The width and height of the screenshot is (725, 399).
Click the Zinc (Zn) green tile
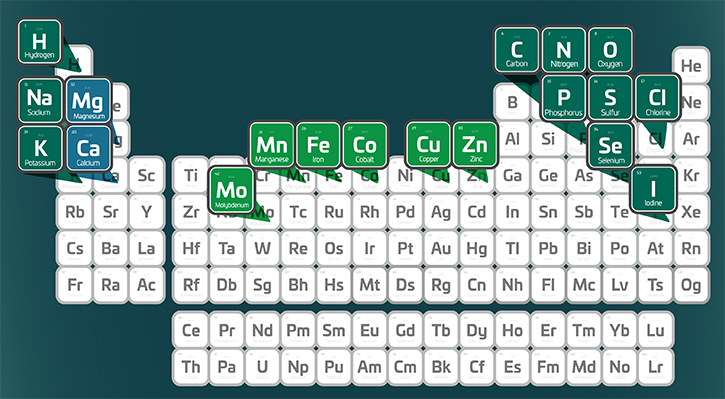coord(475,145)
